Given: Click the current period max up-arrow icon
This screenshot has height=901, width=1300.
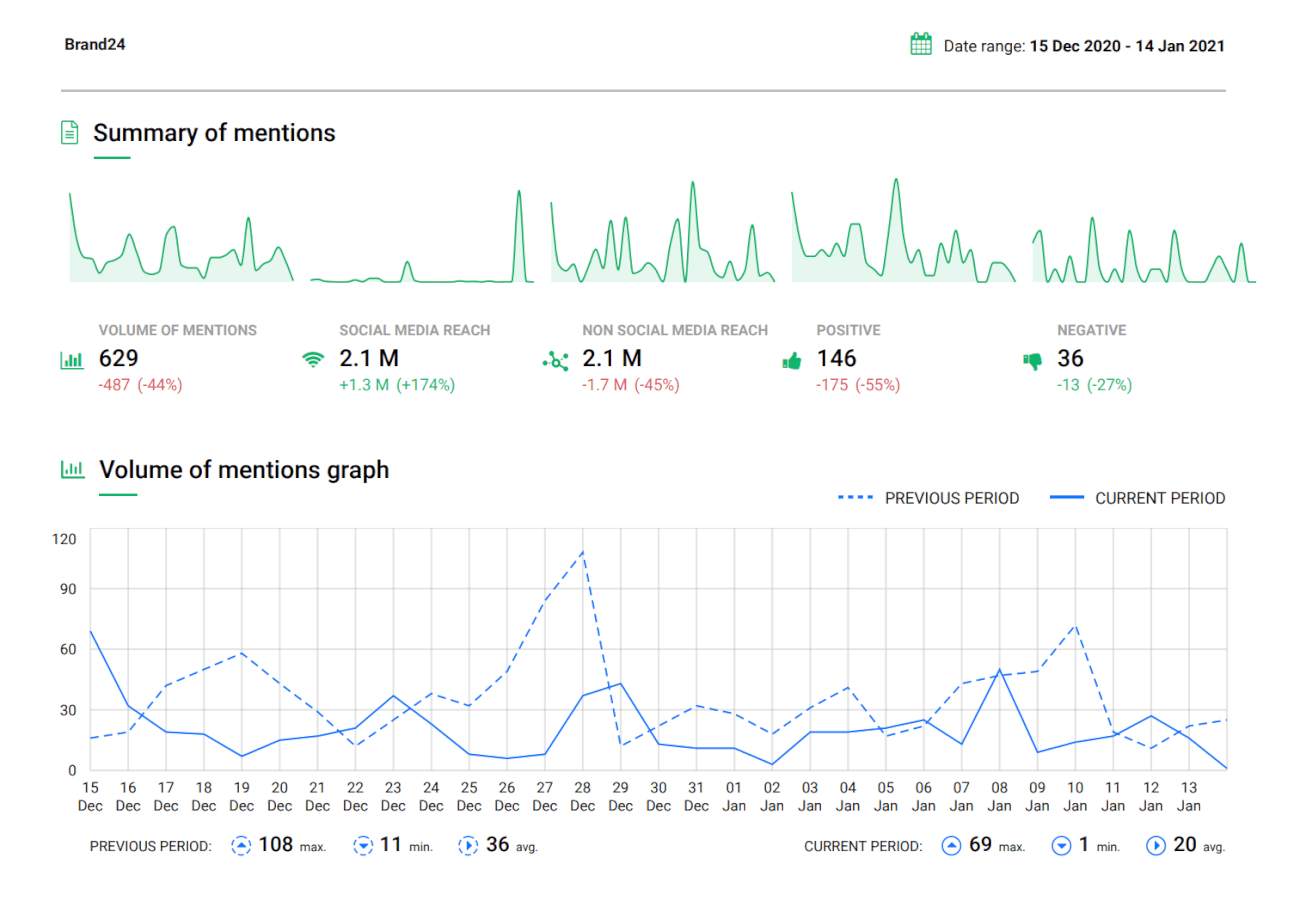Looking at the screenshot, I should [951, 846].
